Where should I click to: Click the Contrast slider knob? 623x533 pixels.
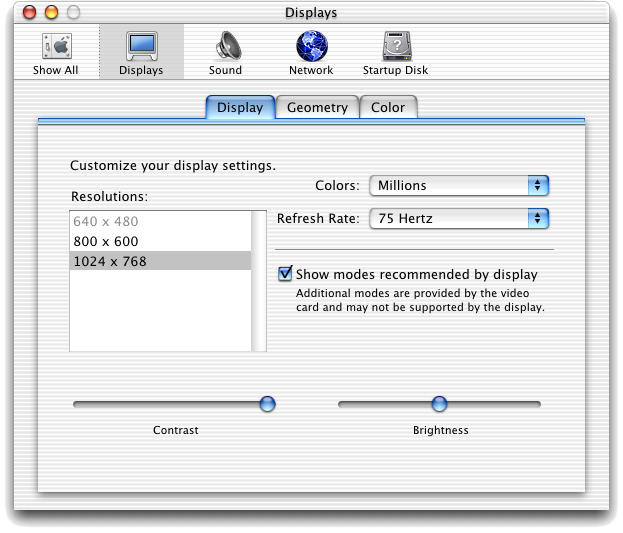(267, 404)
